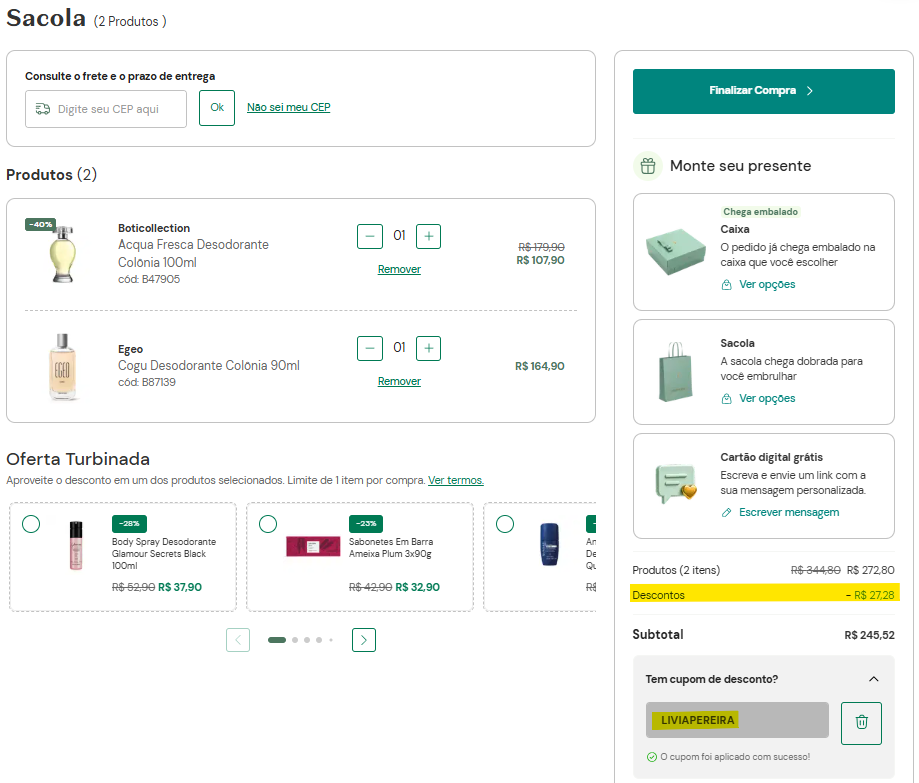Increase quantity of Egeo Cogu cologne
Viewport: 919px width, 783px height.
[428, 348]
